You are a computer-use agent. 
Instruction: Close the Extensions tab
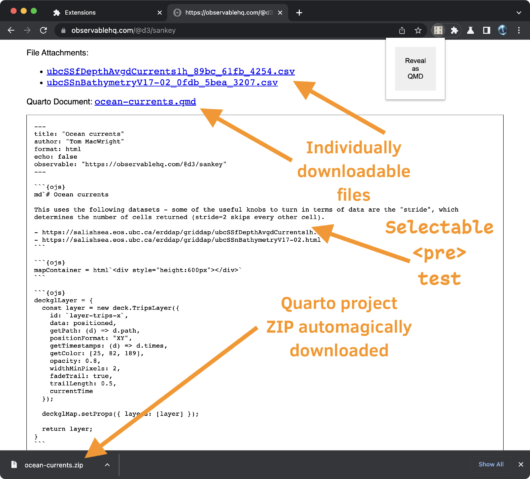click(x=160, y=13)
